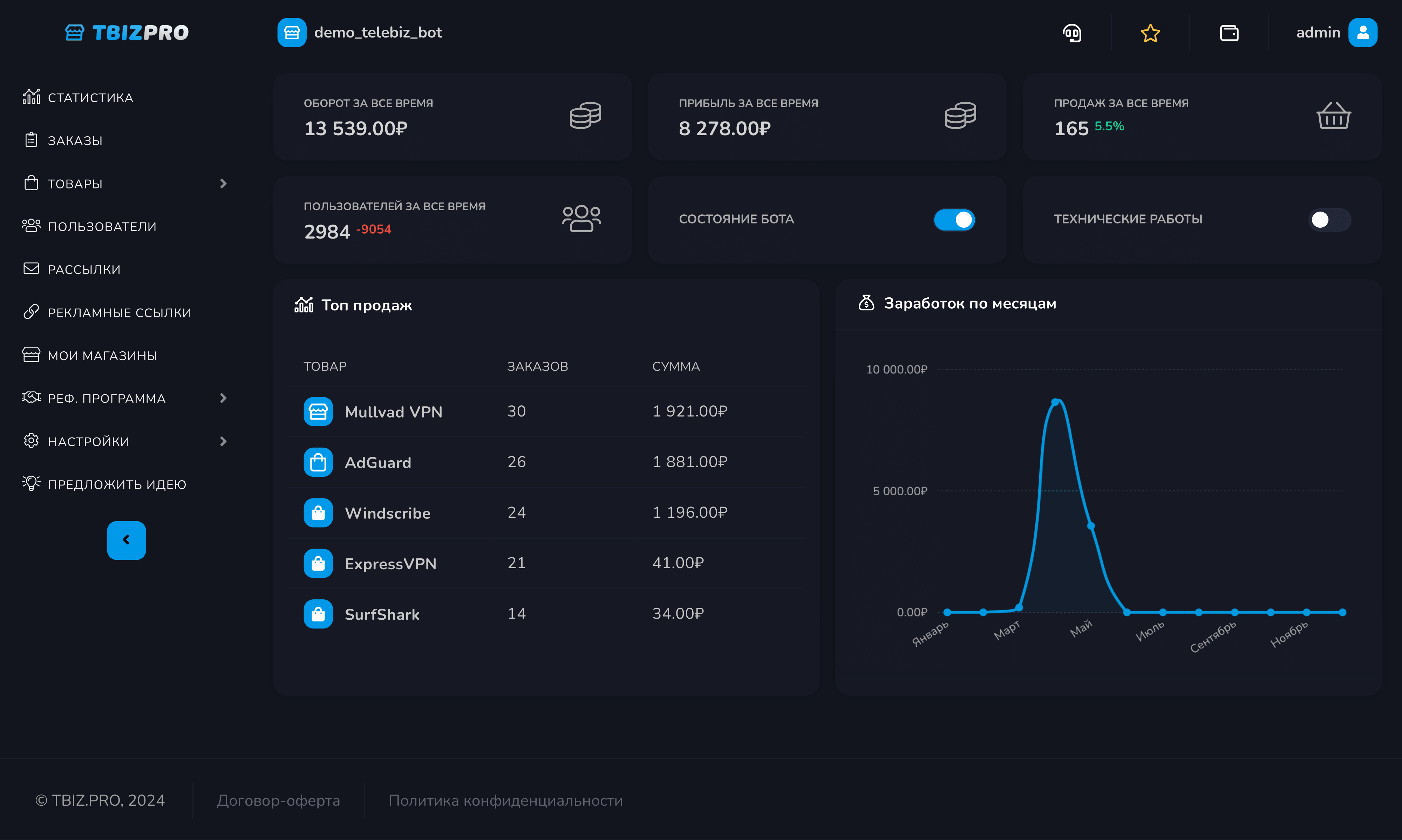Open Политика конфиденциальности link
Image resolution: width=1402 pixels, height=840 pixels.
coord(505,800)
